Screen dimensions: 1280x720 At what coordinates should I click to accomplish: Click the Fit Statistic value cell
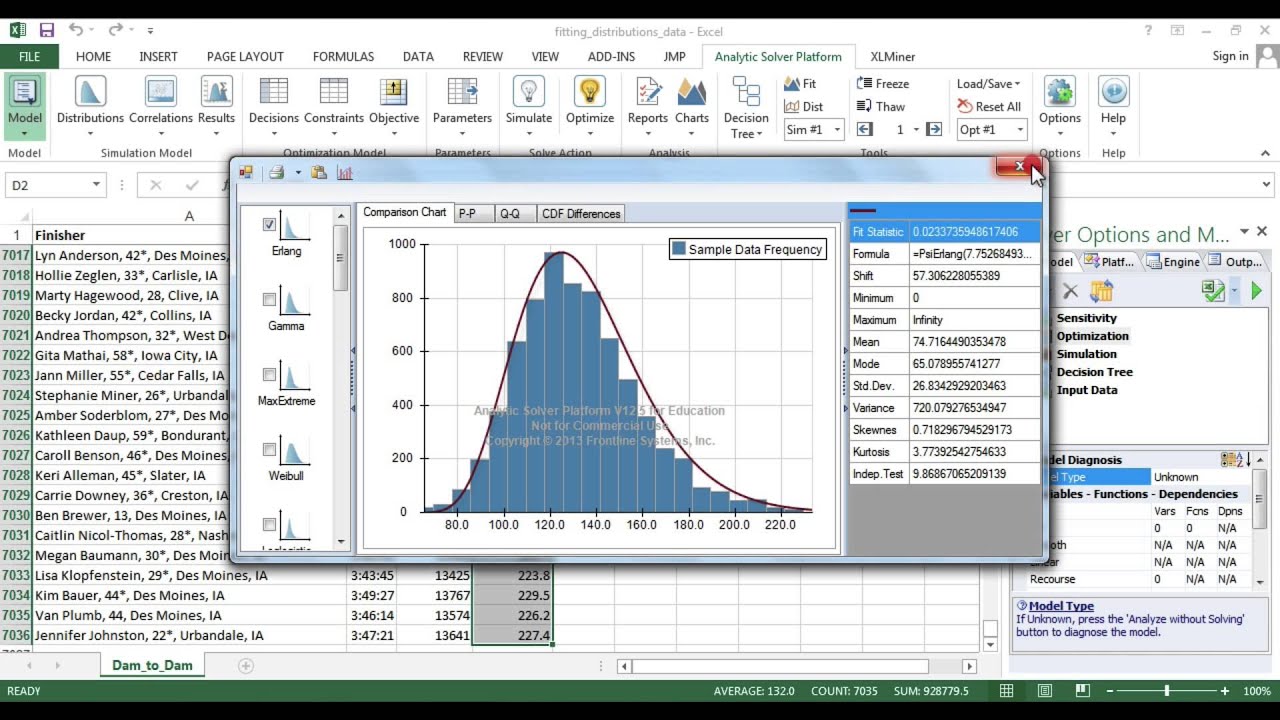coord(974,232)
